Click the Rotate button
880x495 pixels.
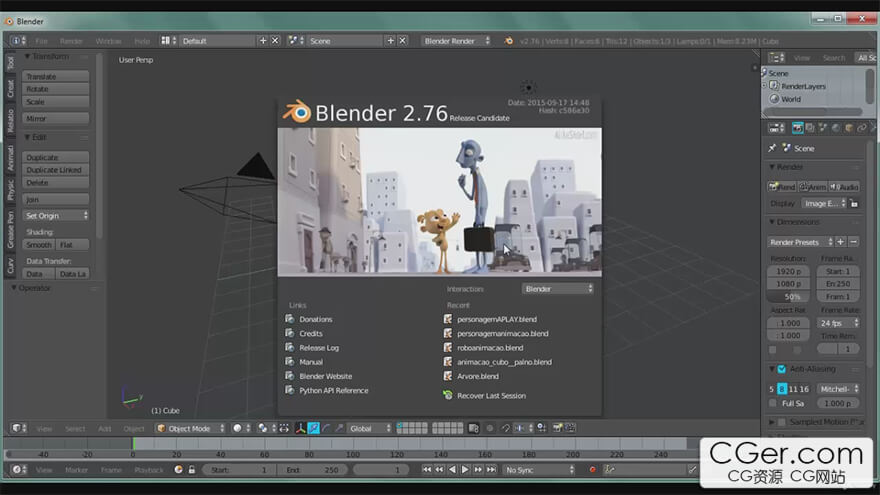pyautogui.click(x=56, y=89)
